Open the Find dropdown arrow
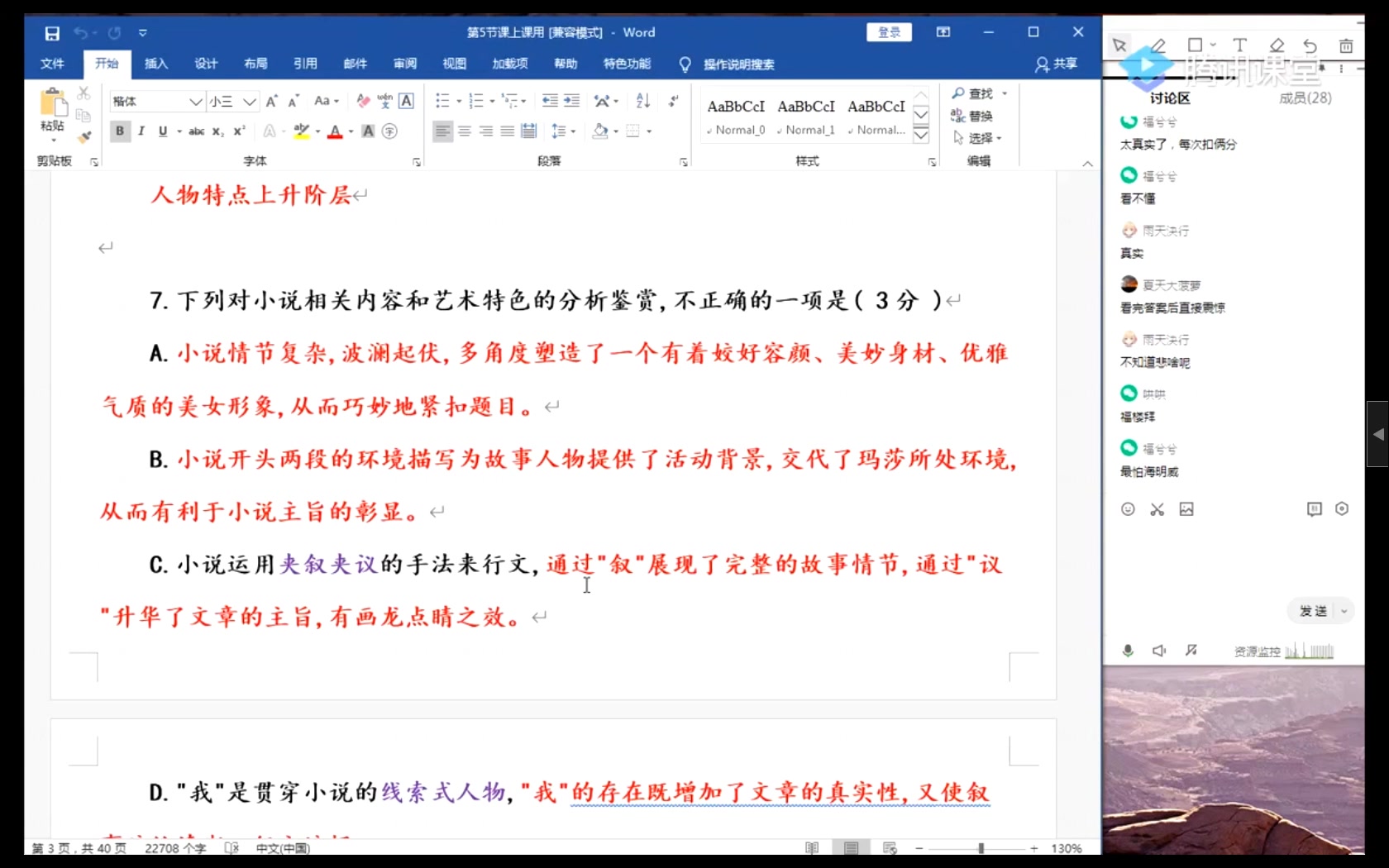Screen dimensions: 1389x868 tap(1005, 93)
